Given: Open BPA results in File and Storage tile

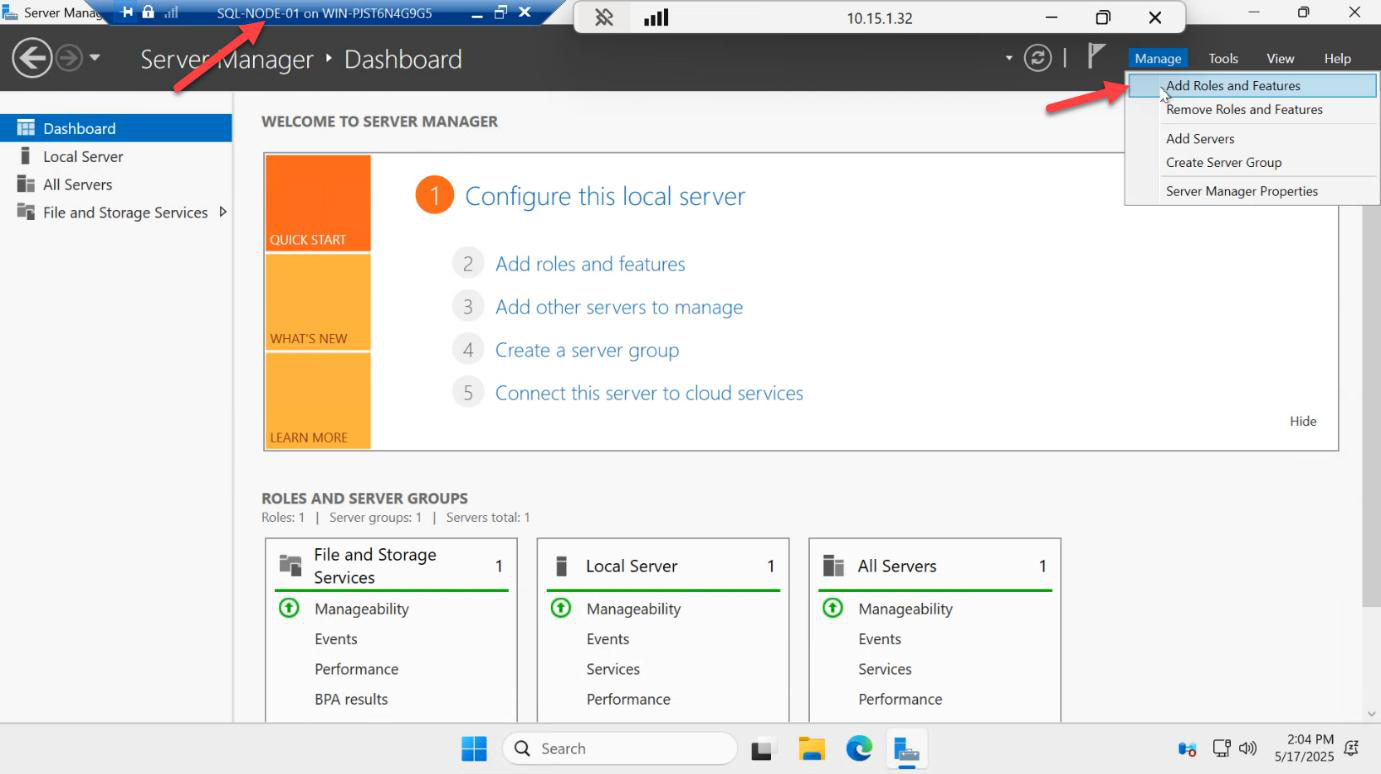Looking at the screenshot, I should pos(351,699).
